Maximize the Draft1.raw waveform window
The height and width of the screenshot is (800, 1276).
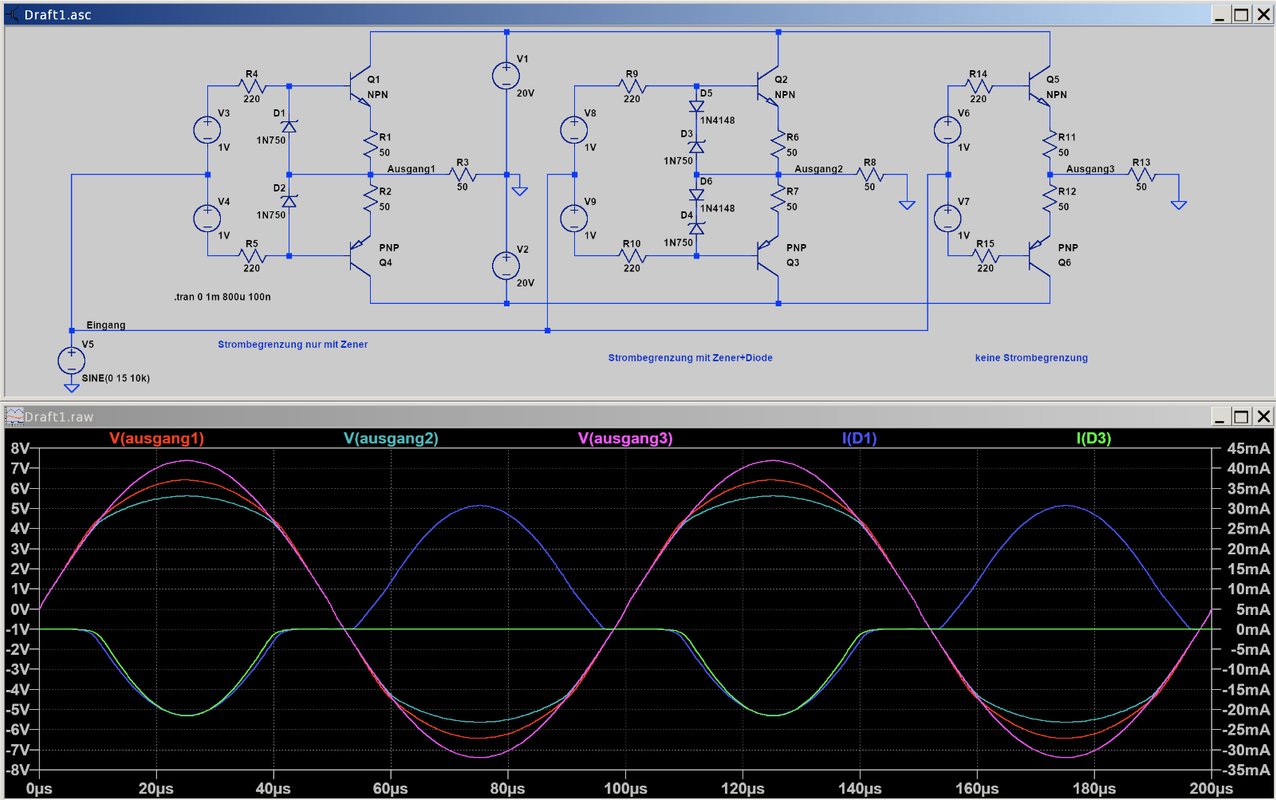[x=1241, y=416]
